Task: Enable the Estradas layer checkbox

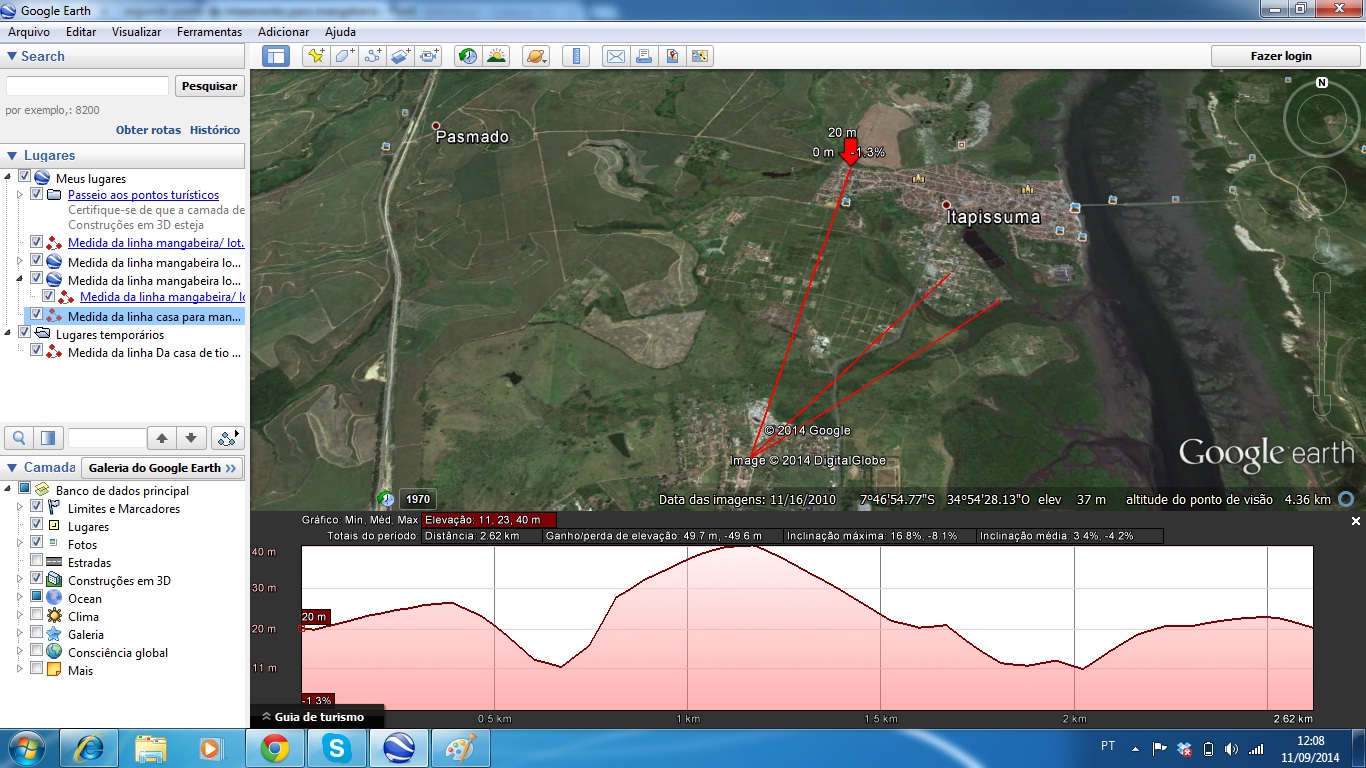Action: 37,562
